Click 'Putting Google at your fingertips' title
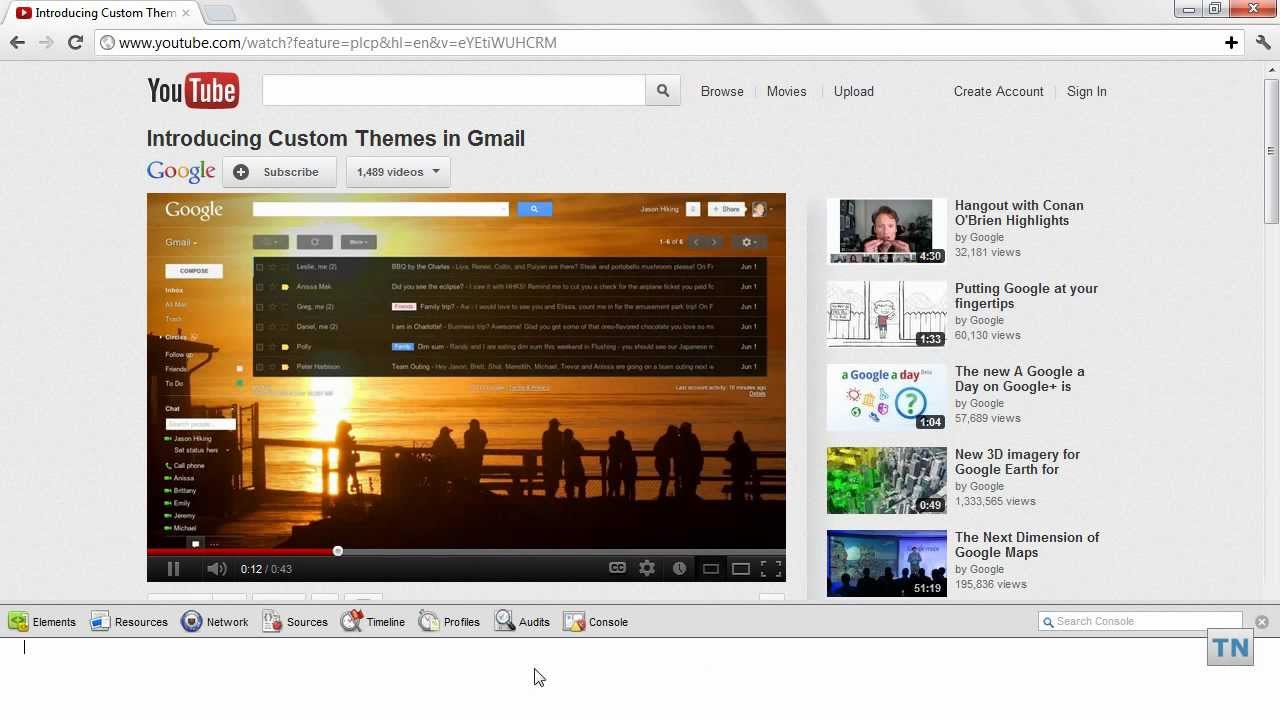This screenshot has width=1280, height=720. pos(1026,296)
